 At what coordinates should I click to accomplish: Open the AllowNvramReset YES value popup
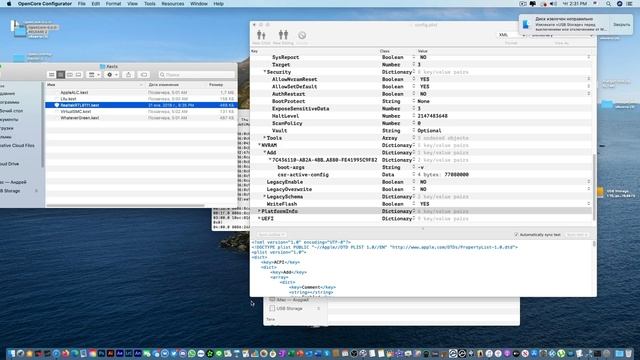[x=589, y=79]
